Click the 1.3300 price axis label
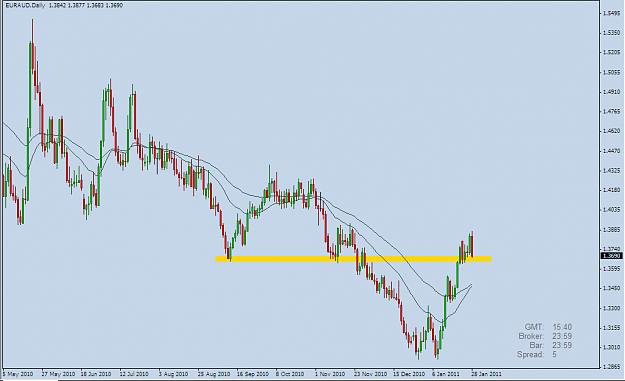This screenshot has width=625, height=381. pyautogui.click(x=611, y=308)
